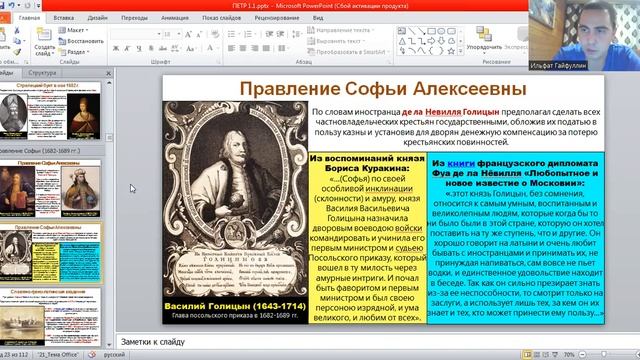The image size is (640, 360).
Task: Select the down block arrow shape
Action: (x=441, y=41)
